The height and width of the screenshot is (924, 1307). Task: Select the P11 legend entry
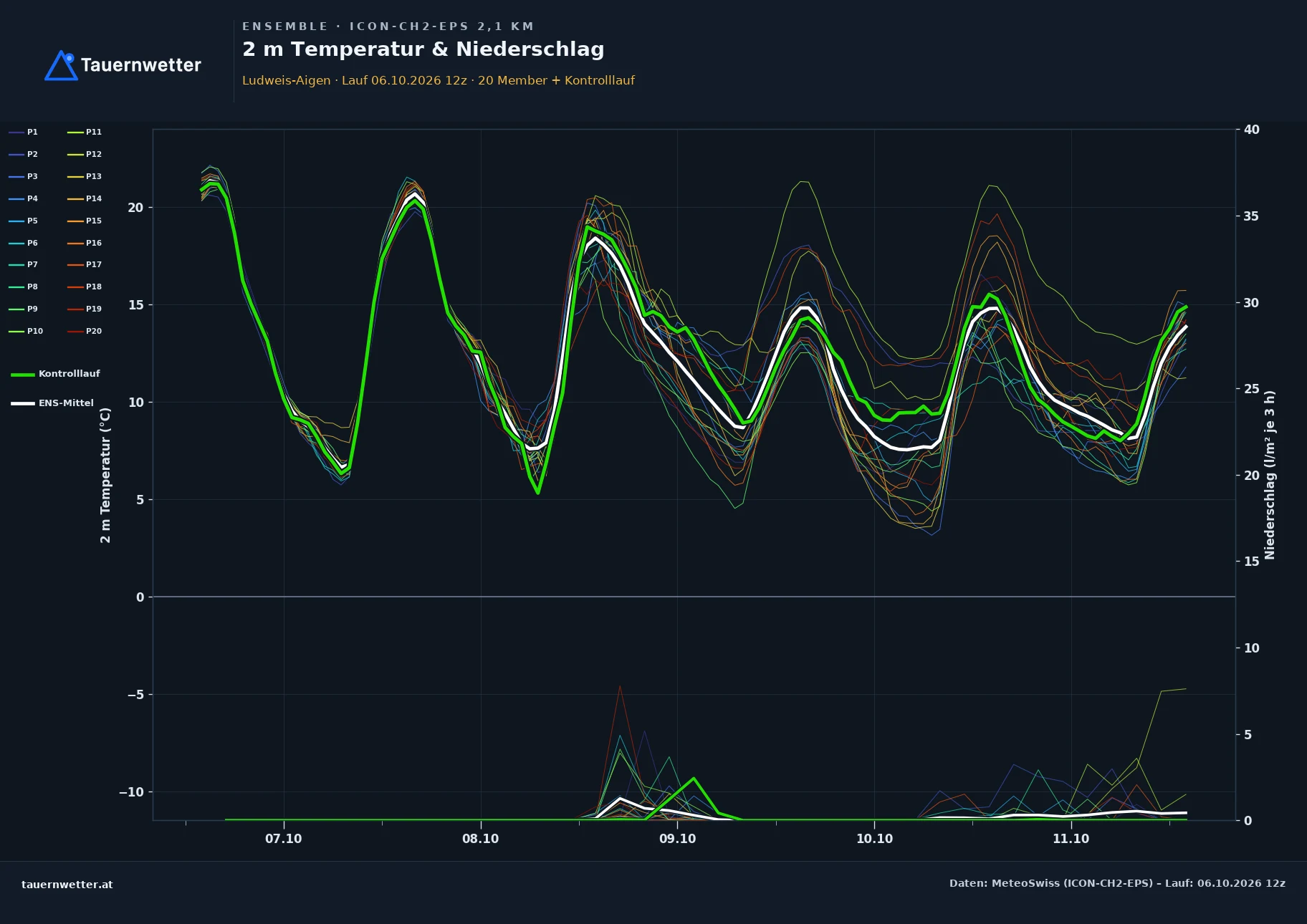(85, 132)
